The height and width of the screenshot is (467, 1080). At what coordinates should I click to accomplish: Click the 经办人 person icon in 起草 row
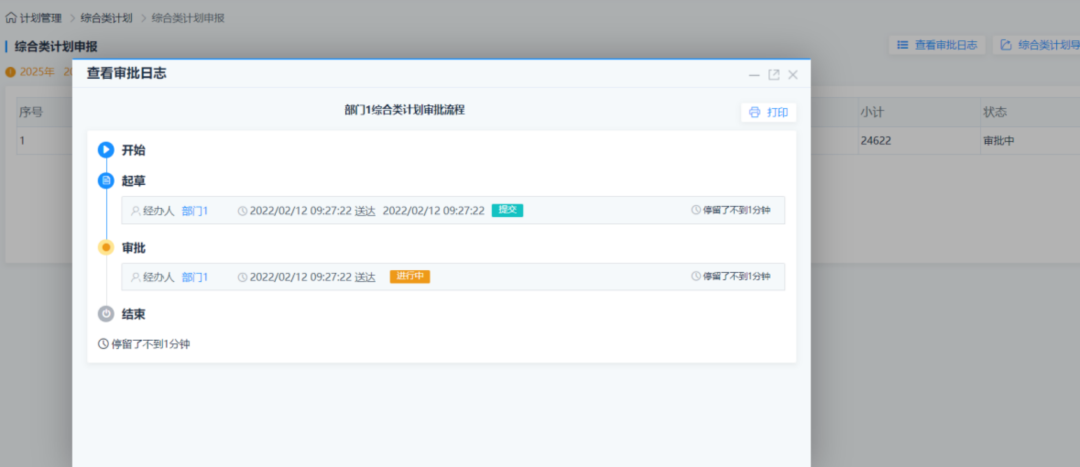pyautogui.click(x=135, y=211)
